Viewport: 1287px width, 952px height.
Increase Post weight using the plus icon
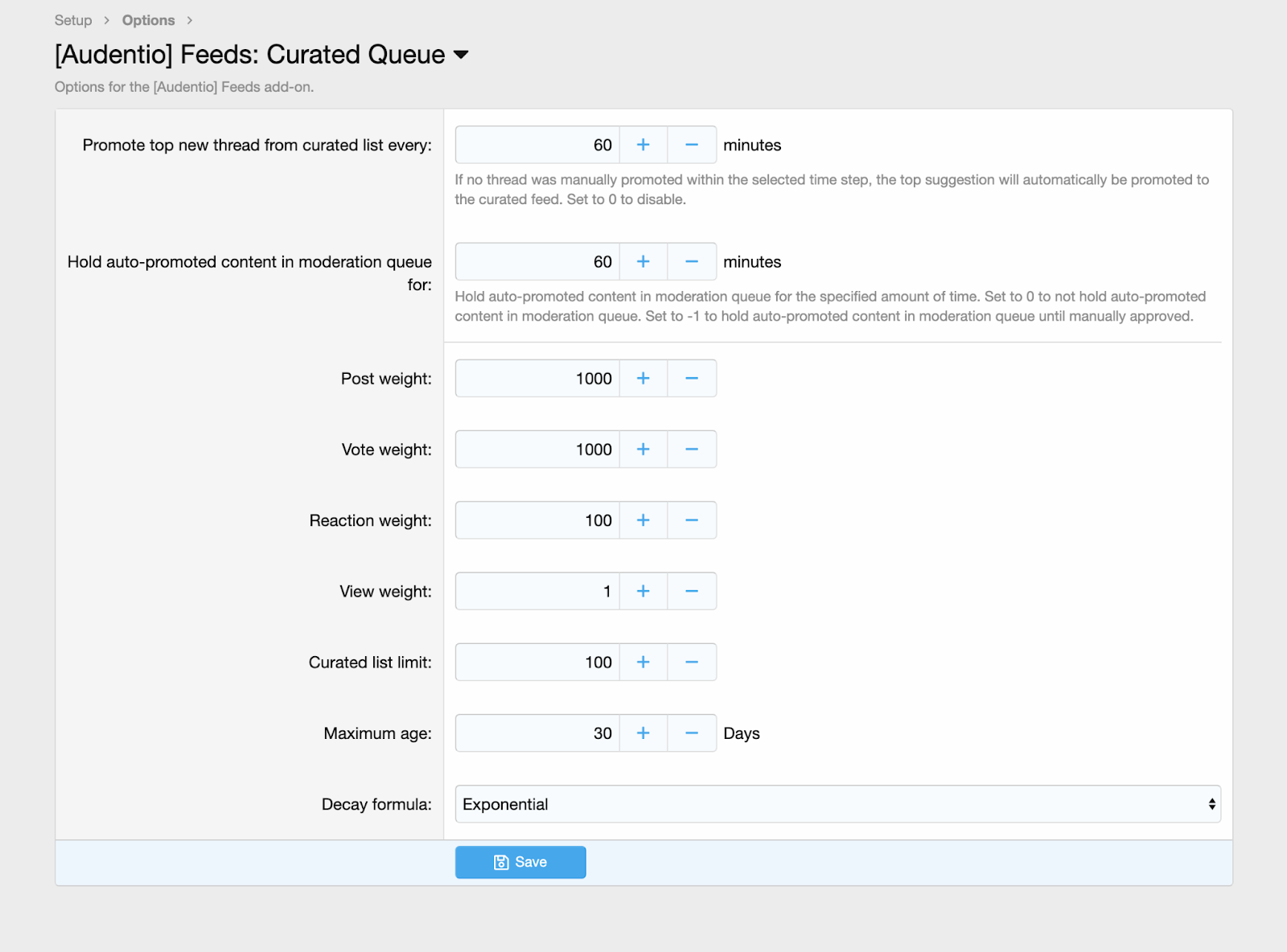[x=643, y=378]
